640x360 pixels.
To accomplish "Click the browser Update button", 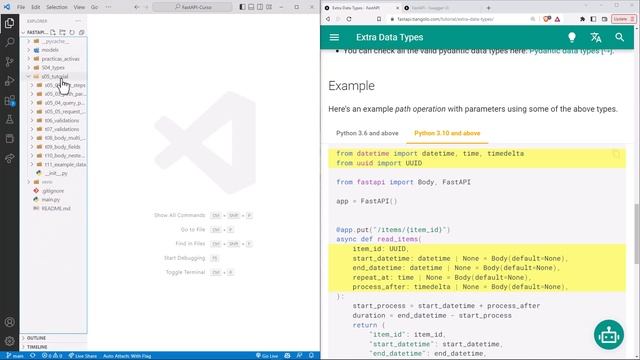I will click(623, 19).
